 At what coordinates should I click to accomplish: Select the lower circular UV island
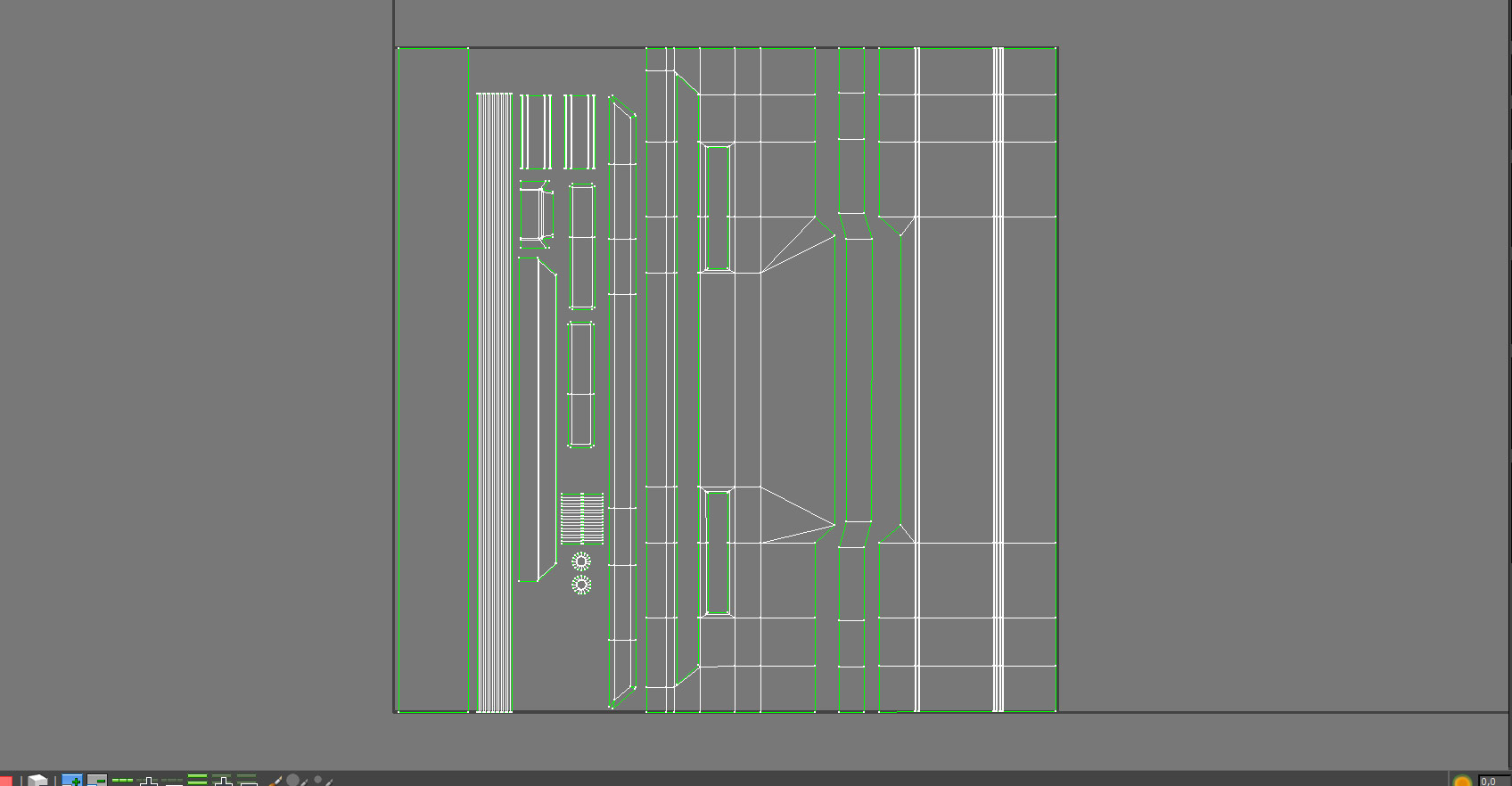click(581, 585)
